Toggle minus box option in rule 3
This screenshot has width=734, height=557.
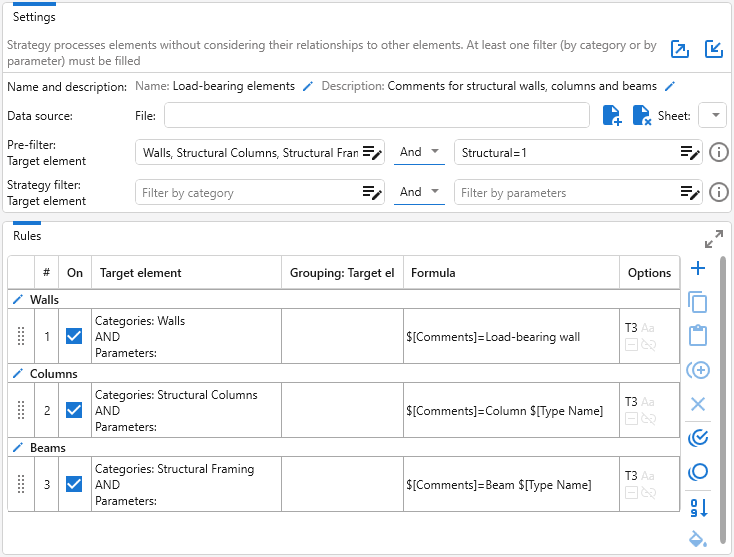click(x=631, y=492)
